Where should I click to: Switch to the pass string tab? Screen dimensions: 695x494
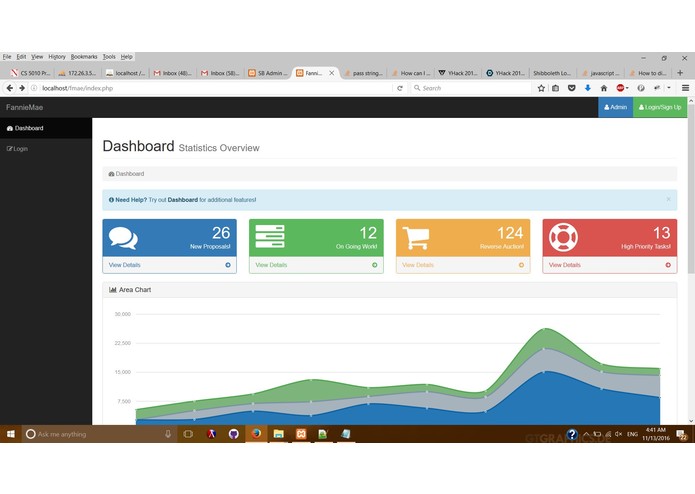(363, 73)
